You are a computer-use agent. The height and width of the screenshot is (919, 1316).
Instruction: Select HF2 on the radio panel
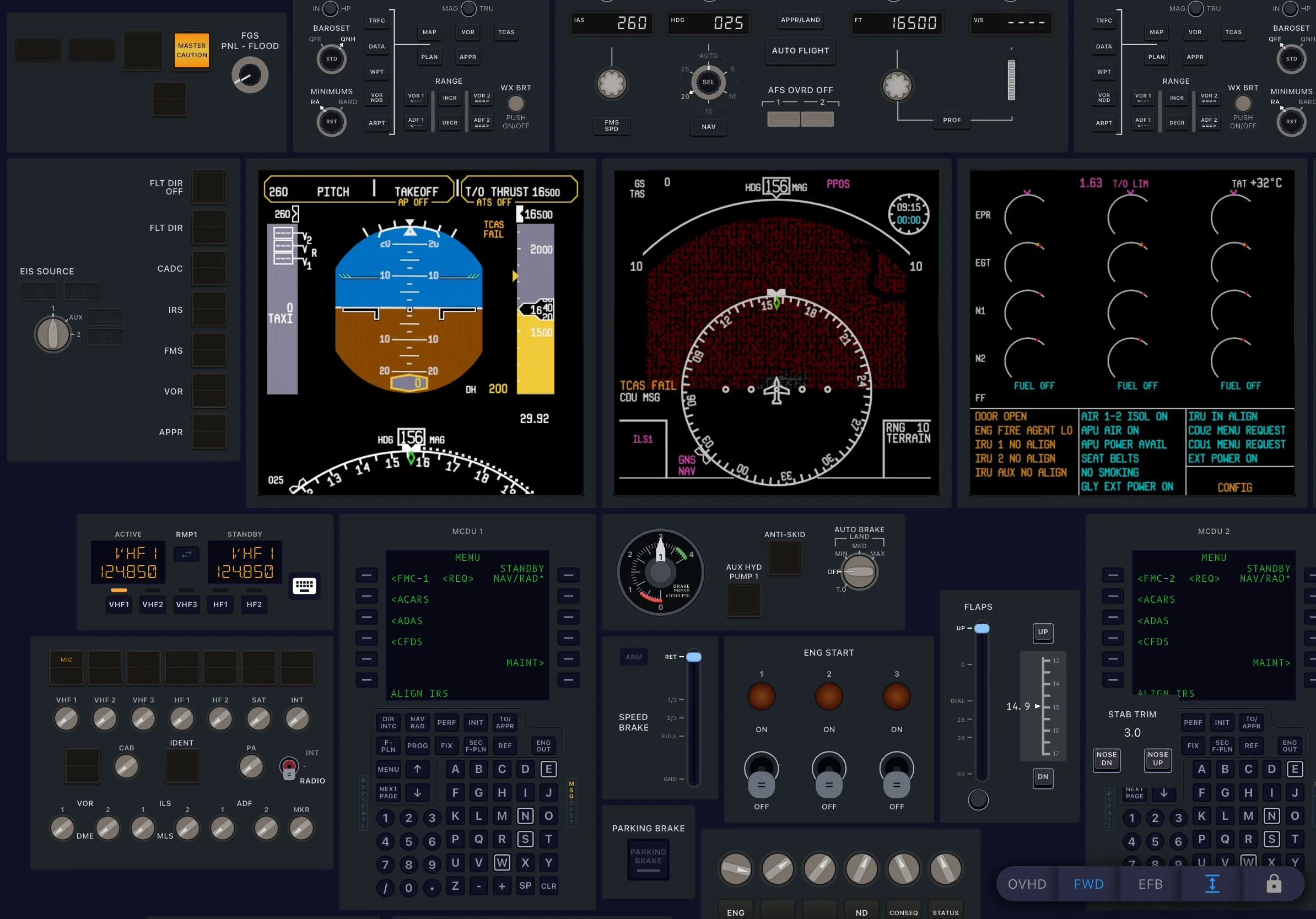254,604
